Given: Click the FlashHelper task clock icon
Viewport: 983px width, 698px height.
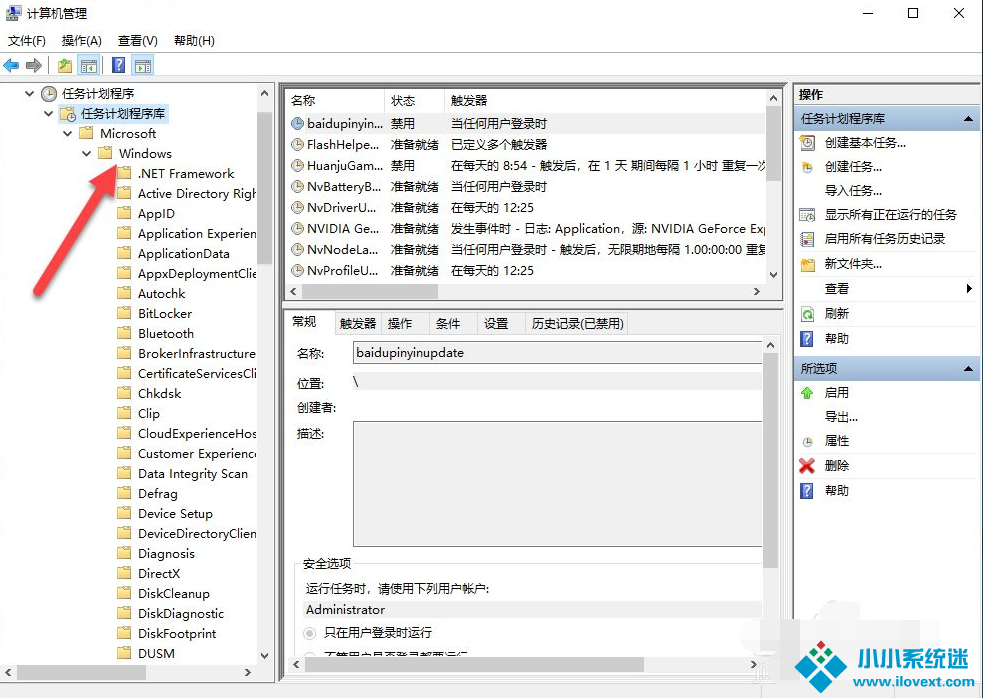Looking at the screenshot, I should point(297,145).
